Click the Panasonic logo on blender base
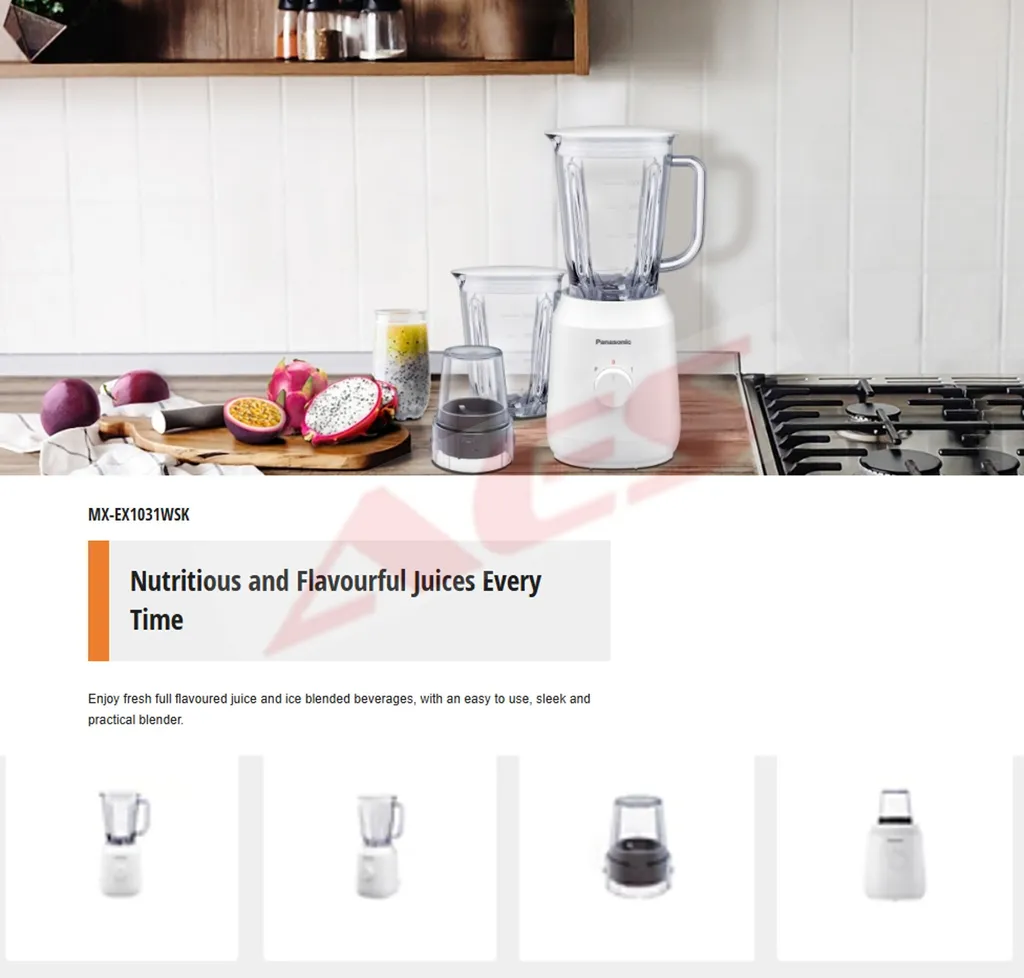Screen dimensions: 1024x978 [613, 341]
